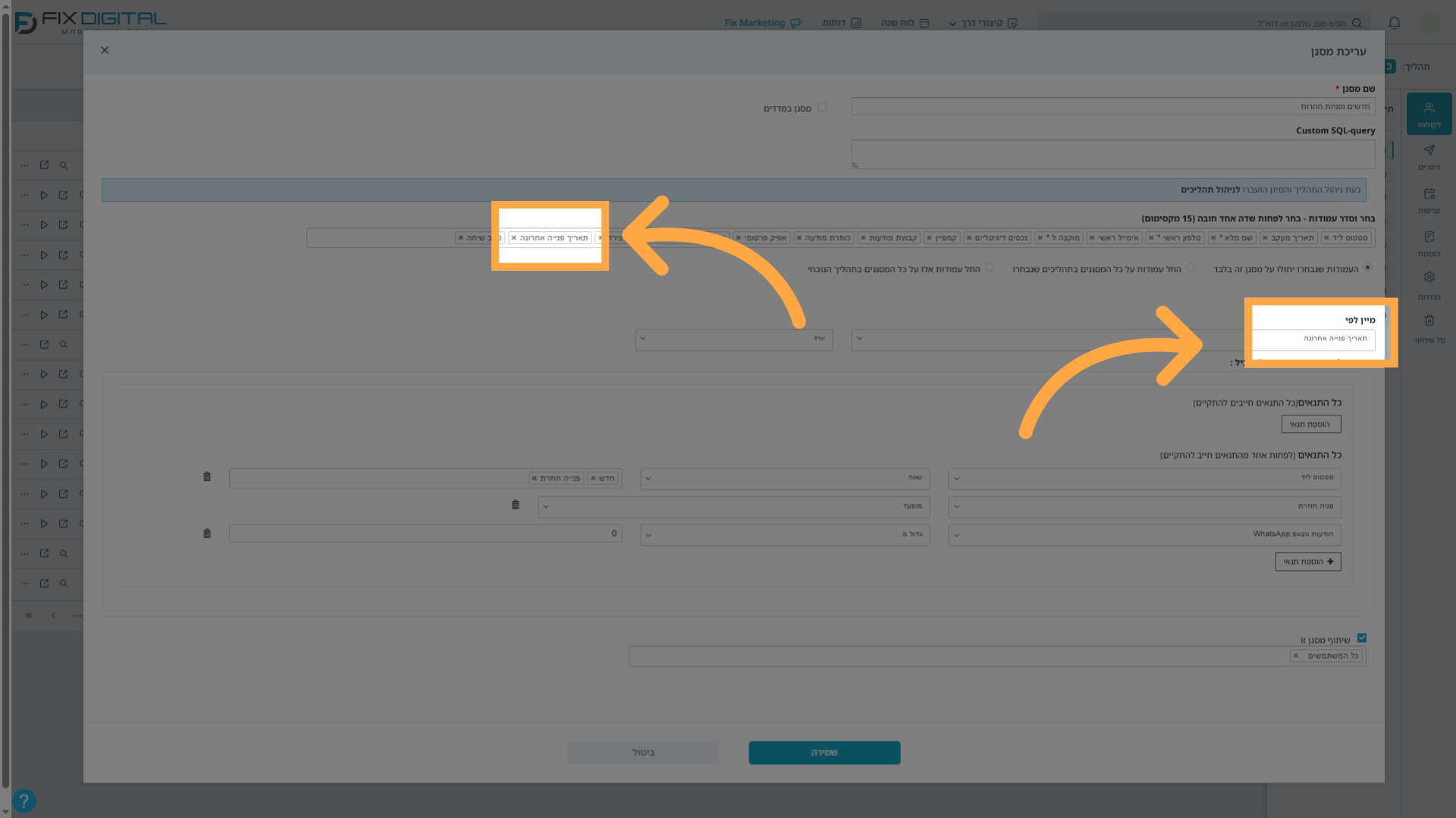This screenshot has width=1456, height=818.
Task: Uncheck the שיתוף מסנן זה checkbox
Action: click(1362, 638)
